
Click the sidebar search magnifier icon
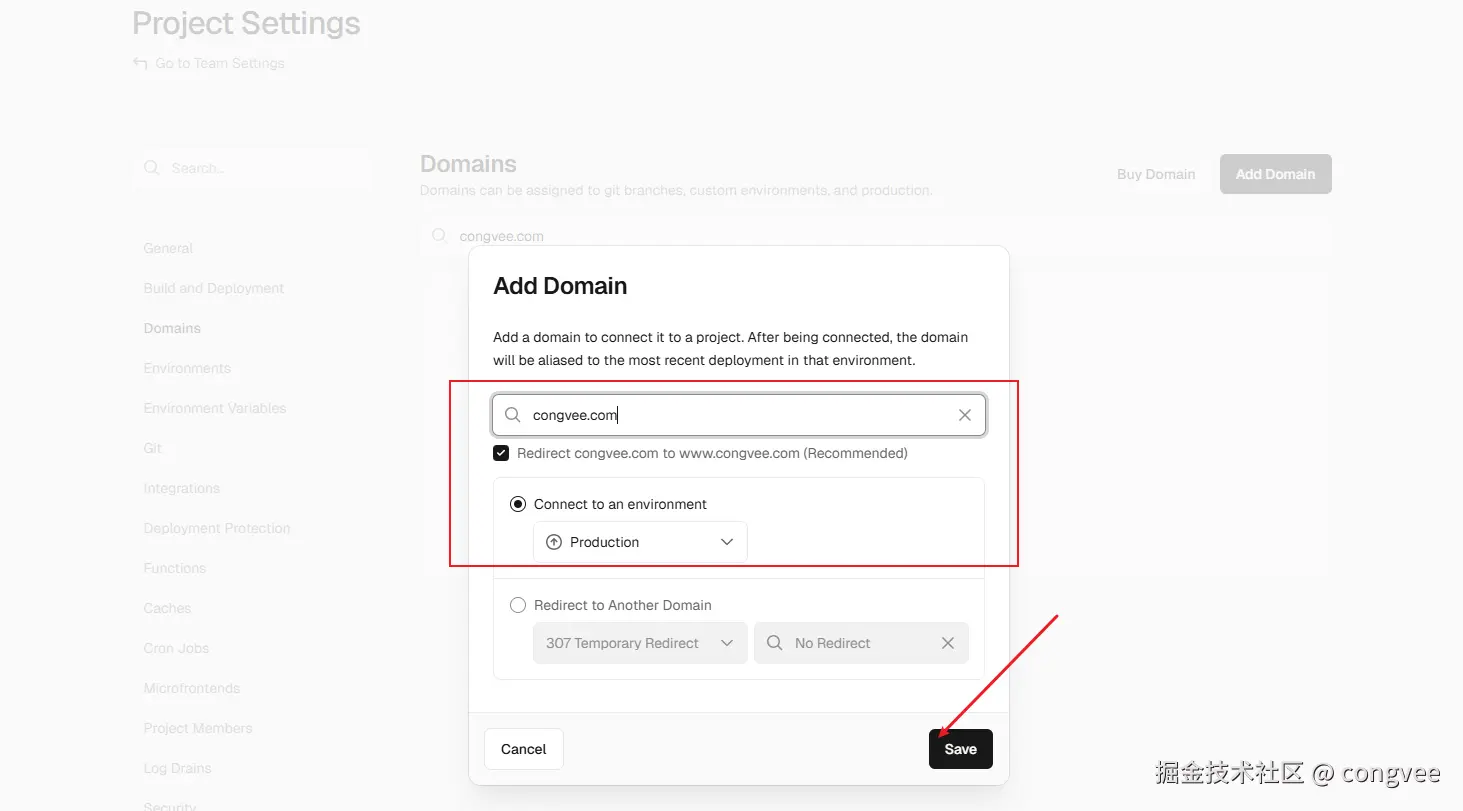pyautogui.click(x=152, y=168)
